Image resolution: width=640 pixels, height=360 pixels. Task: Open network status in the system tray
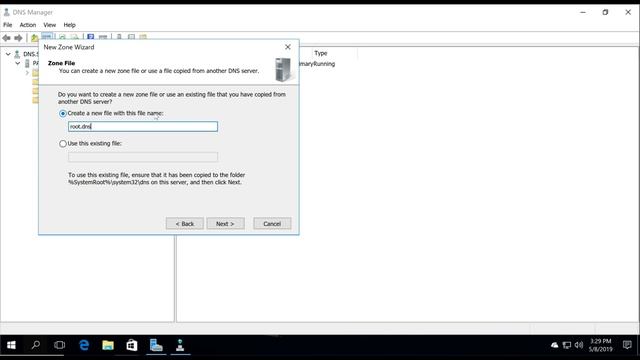(x=567, y=345)
